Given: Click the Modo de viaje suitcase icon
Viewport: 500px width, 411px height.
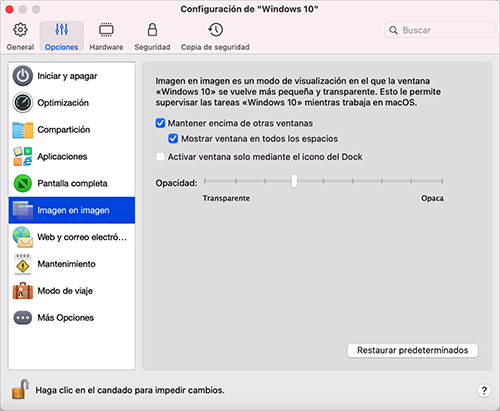Looking at the screenshot, I should click(x=23, y=291).
